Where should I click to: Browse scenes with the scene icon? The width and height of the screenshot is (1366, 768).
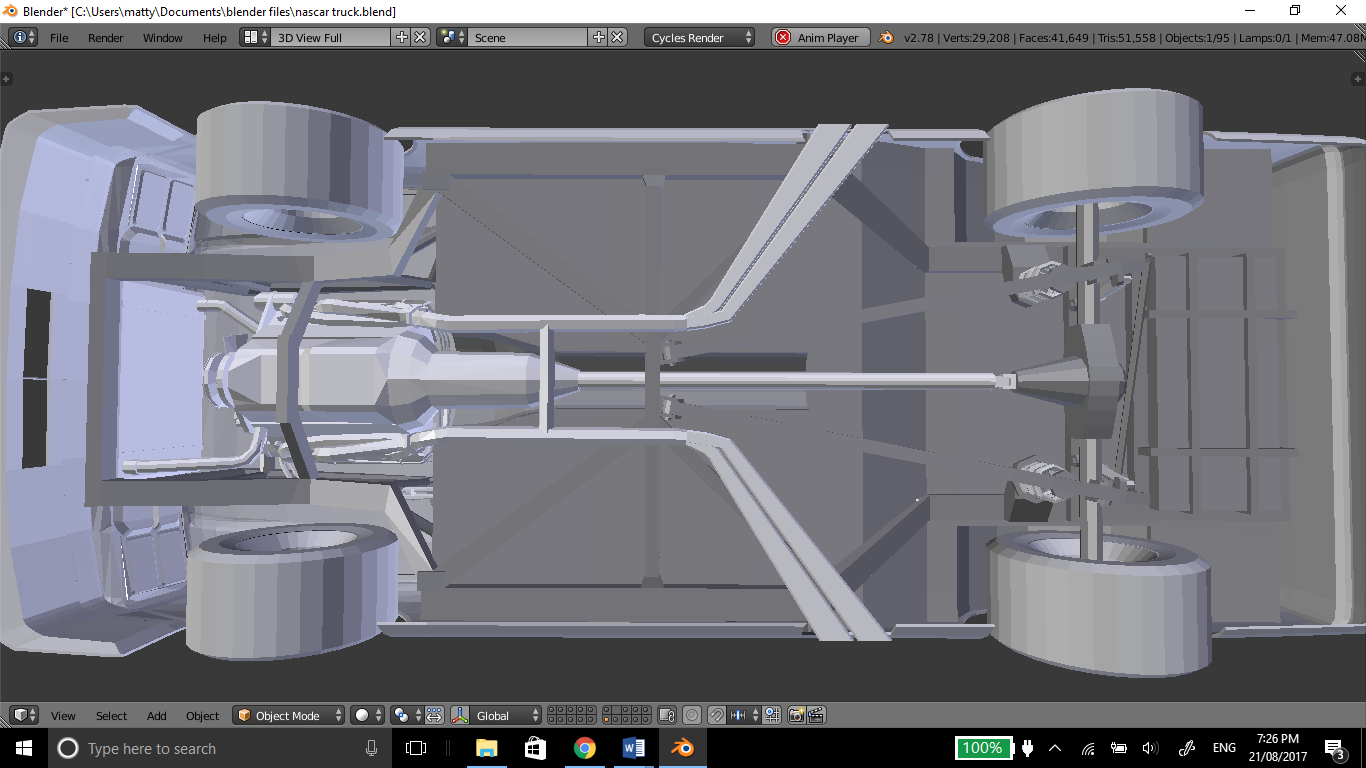click(452, 37)
